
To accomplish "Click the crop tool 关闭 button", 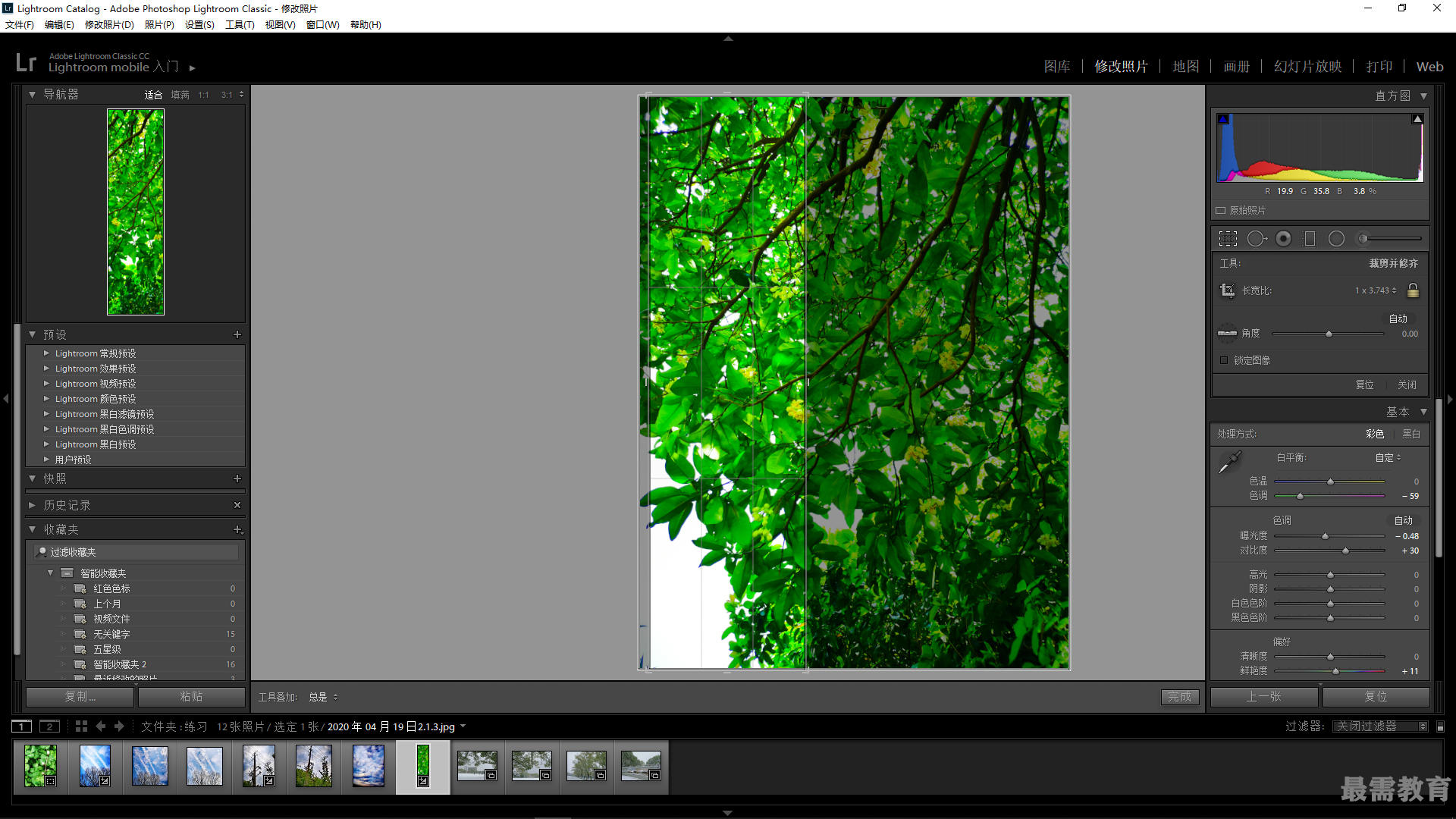I will [x=1407, y=385].
